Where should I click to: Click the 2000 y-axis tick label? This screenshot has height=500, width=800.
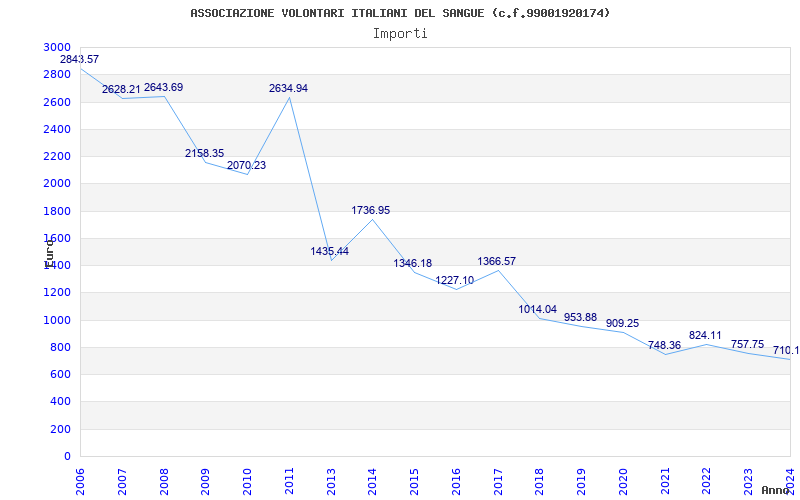tap(57, 184)
